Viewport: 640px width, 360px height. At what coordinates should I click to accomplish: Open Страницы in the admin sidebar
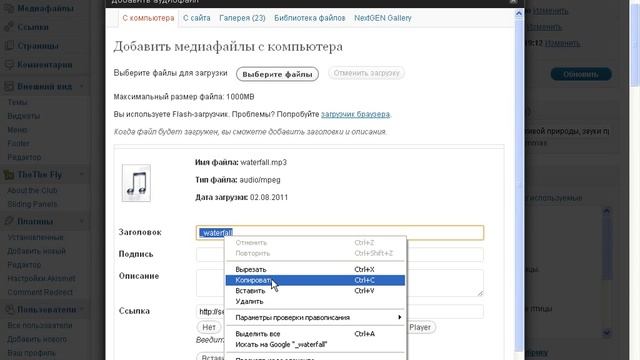(38, 46)
